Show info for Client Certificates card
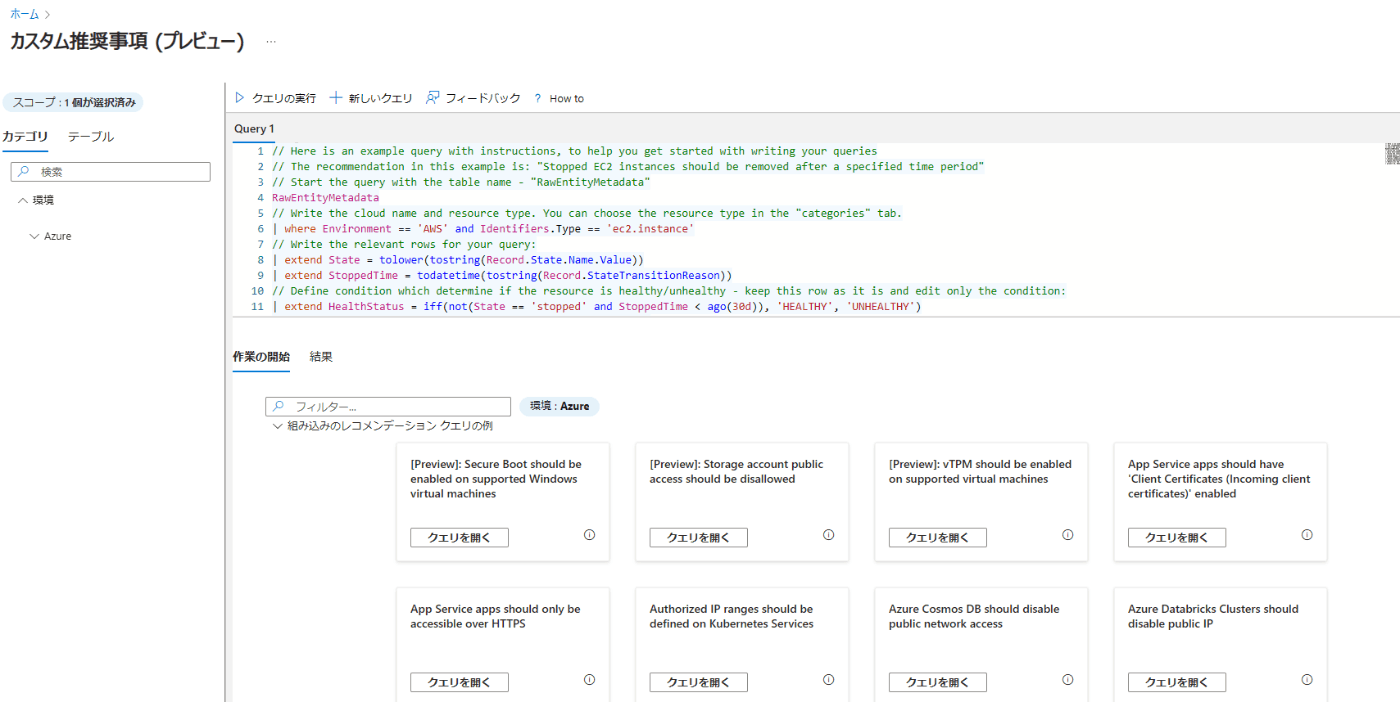The height and width of the screenshot is (702, 1400). coord(1307,535)
